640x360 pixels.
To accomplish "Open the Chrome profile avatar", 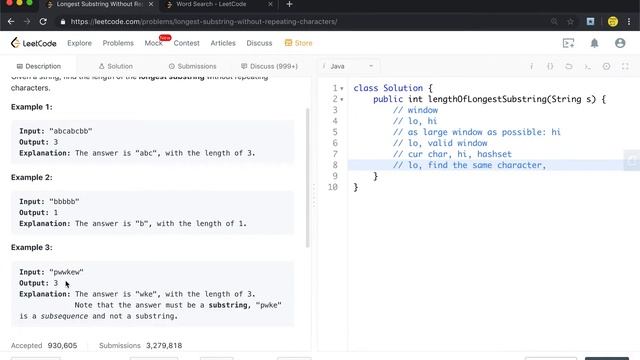I will tap(613, 21).
